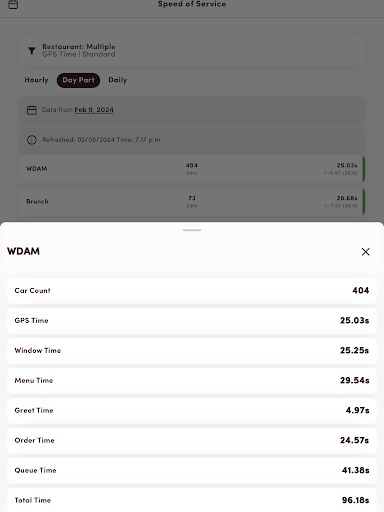The image size is (384, 512).
Task: Switch to the Daily tab
Action: point(118,80)
